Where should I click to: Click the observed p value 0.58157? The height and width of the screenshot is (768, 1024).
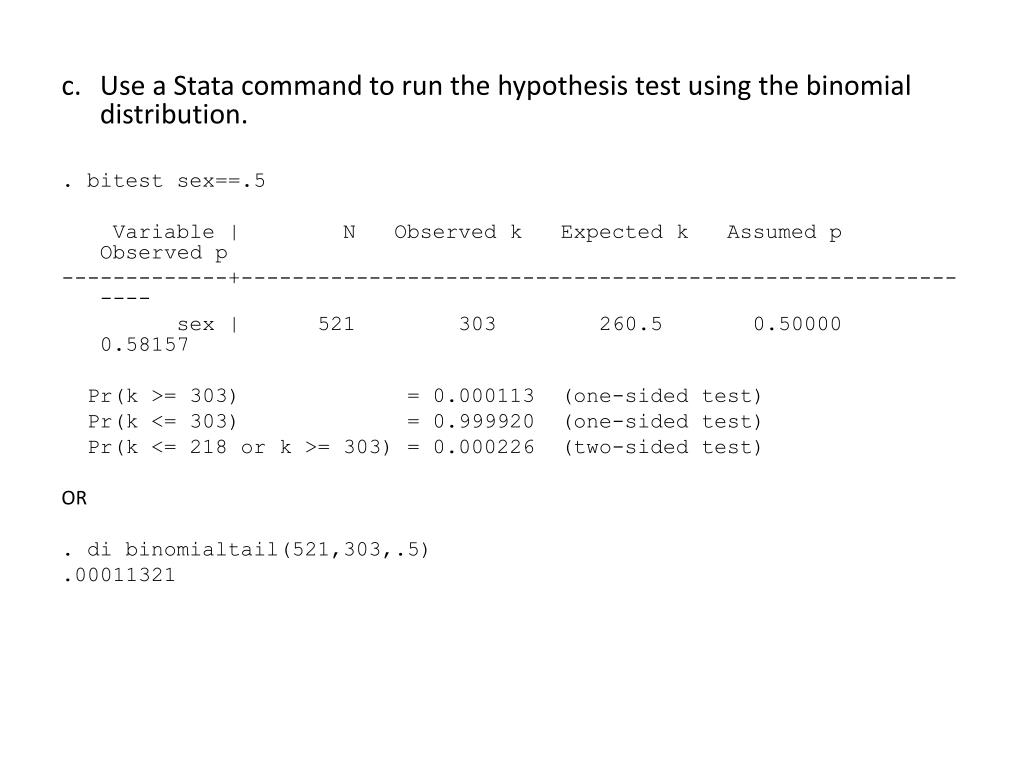coord(144,345)
